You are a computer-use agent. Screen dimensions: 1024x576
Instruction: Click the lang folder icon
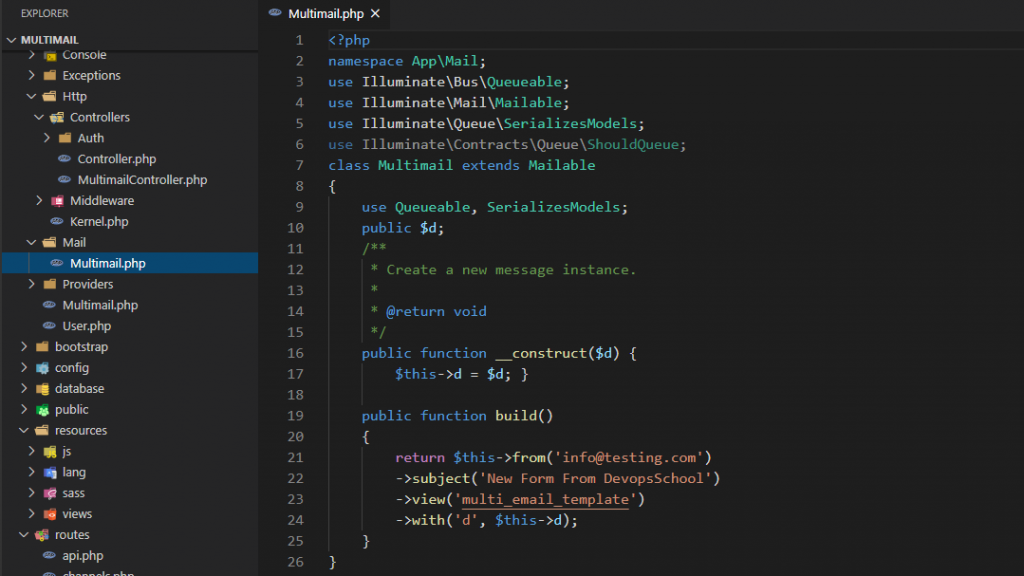coord(50,472)
